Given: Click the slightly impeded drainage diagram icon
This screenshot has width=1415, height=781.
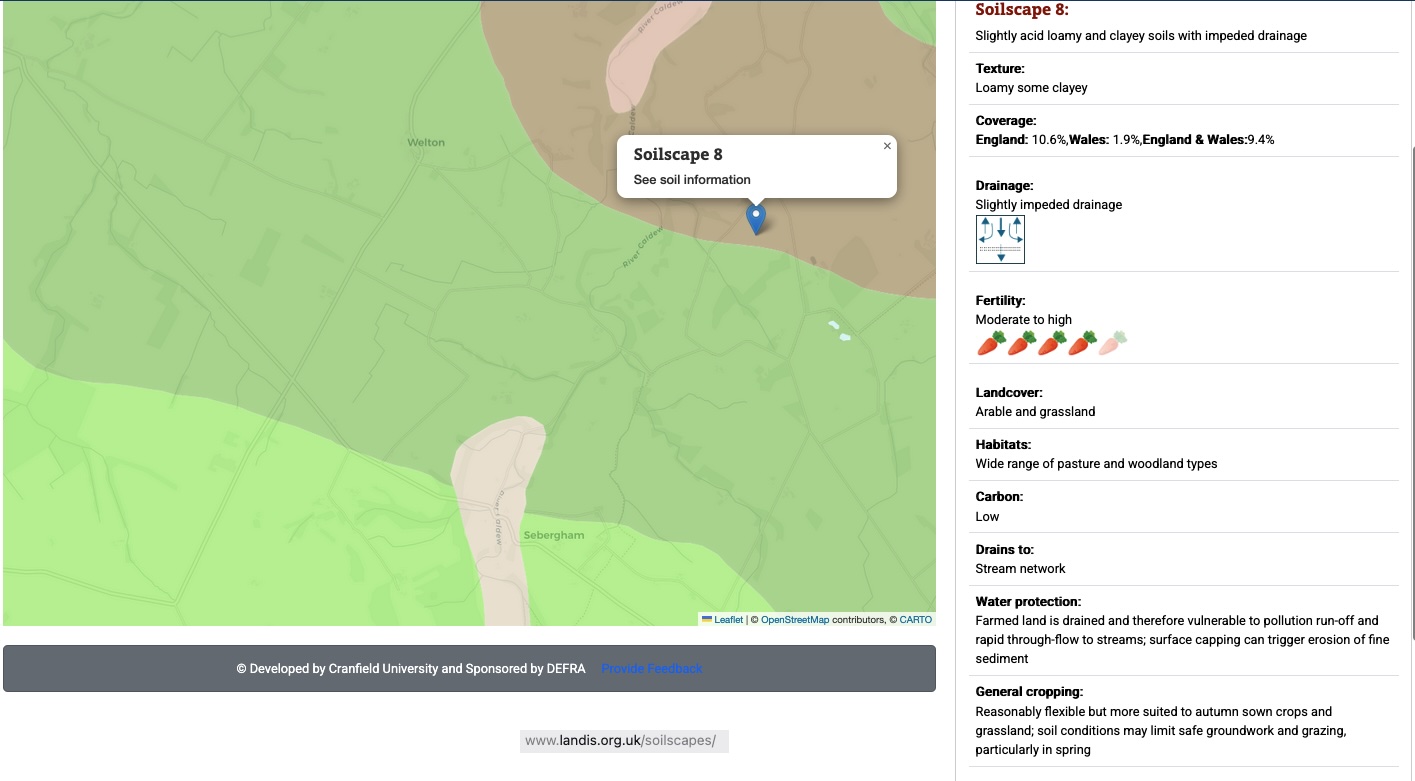Looking at the screenshot, I should tap(1000, 240).
